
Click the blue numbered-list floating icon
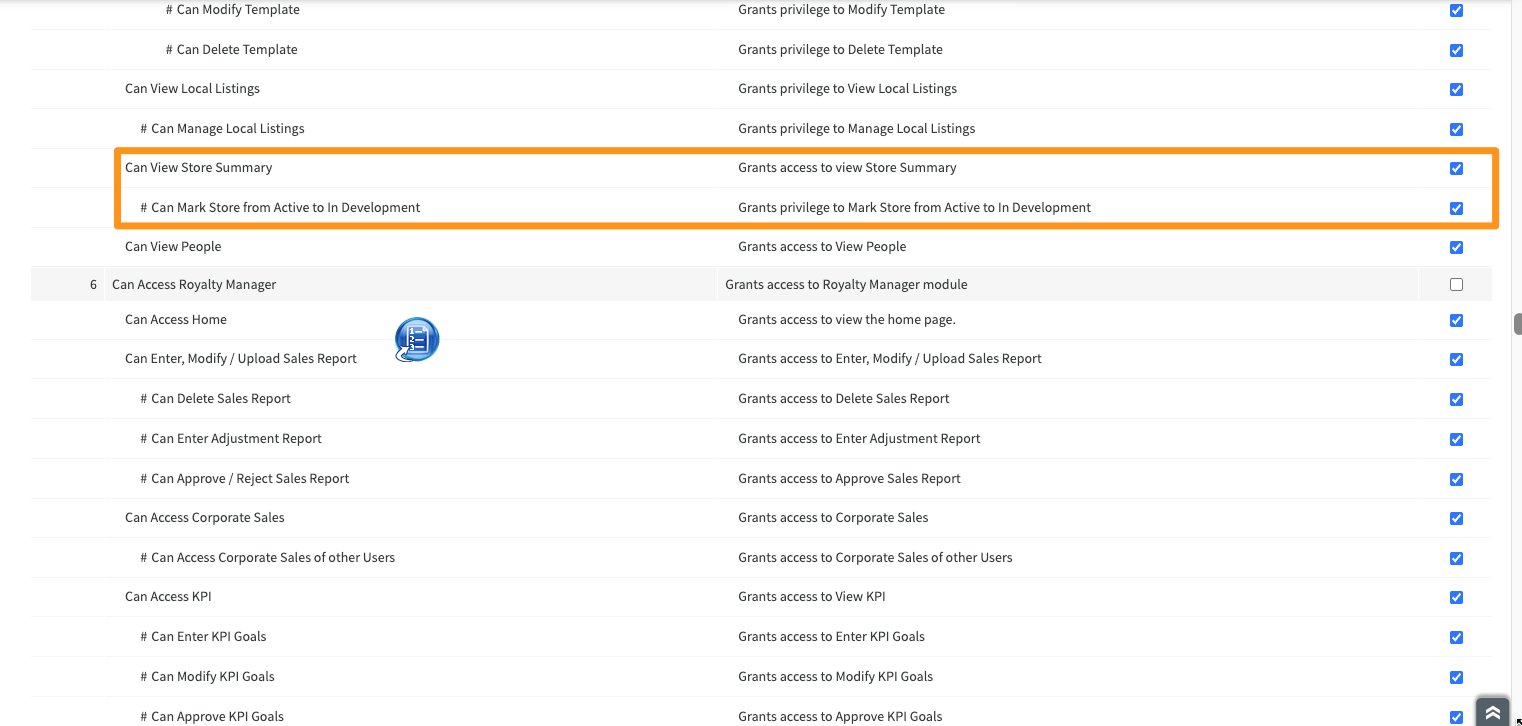click(x=417, y=340)
